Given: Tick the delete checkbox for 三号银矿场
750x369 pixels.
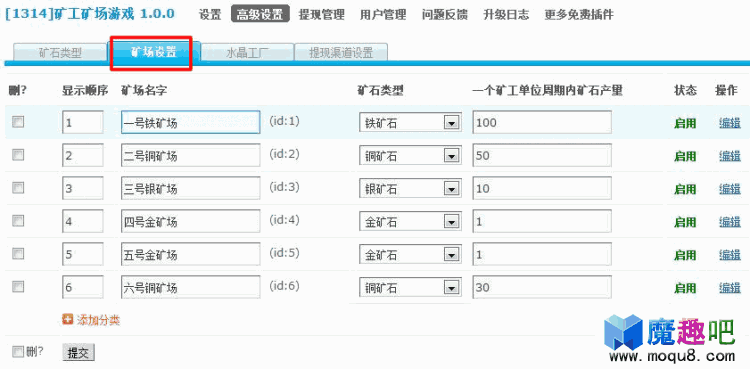Looking at the screenshot, I should (x=18, y=188).
